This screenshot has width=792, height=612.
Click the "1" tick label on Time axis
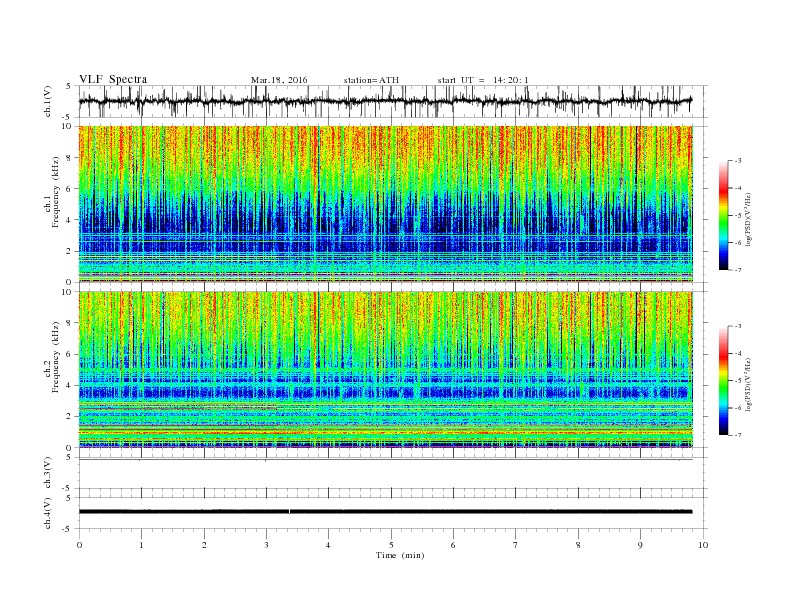142,545
